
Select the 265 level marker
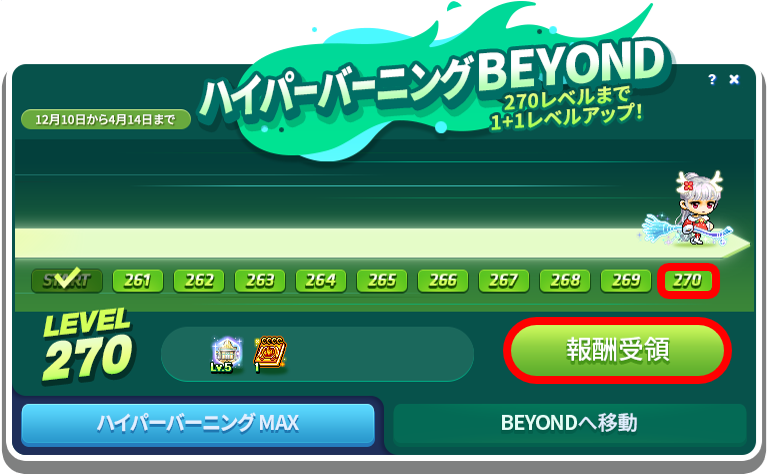(382, 281)
